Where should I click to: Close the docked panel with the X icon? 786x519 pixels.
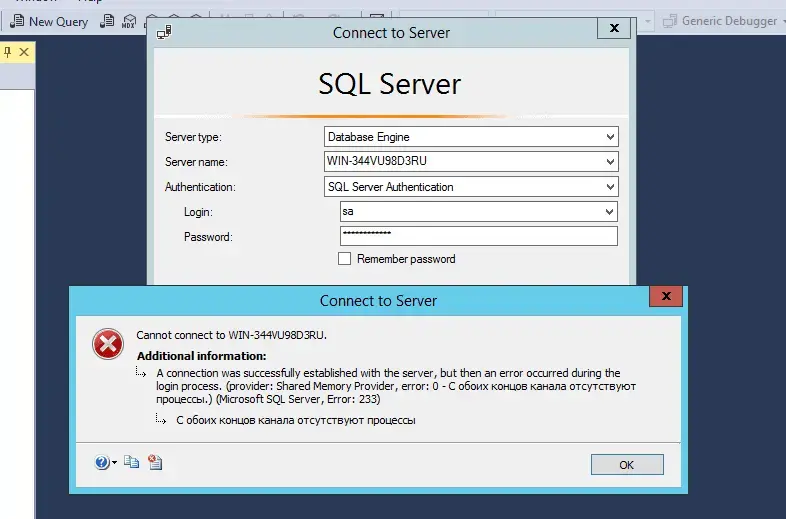(x=24, y=52)
